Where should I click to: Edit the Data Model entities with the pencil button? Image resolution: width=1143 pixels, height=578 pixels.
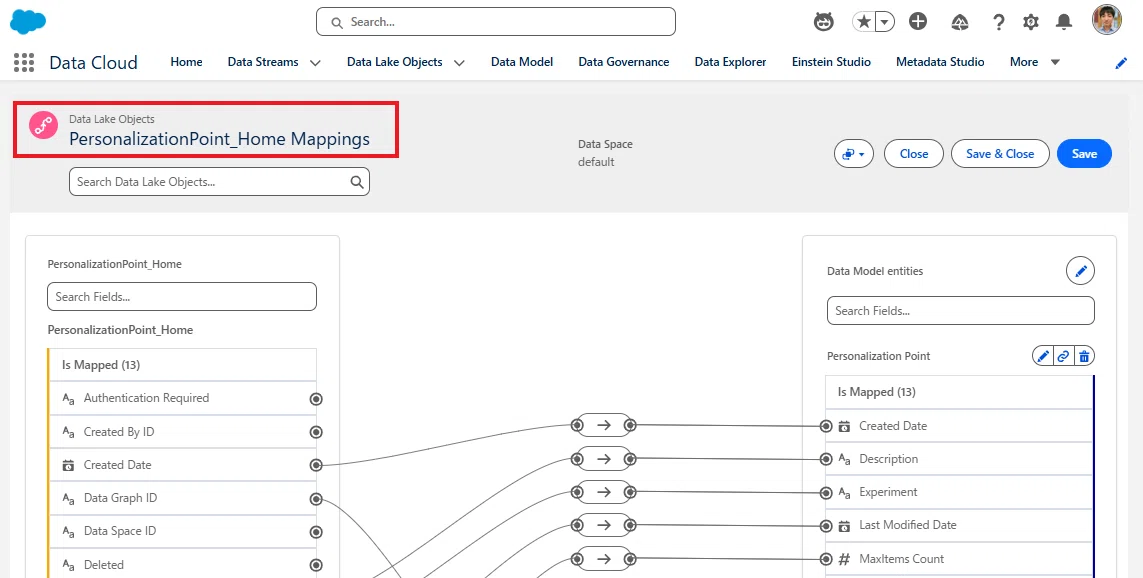click(1080, 270)
